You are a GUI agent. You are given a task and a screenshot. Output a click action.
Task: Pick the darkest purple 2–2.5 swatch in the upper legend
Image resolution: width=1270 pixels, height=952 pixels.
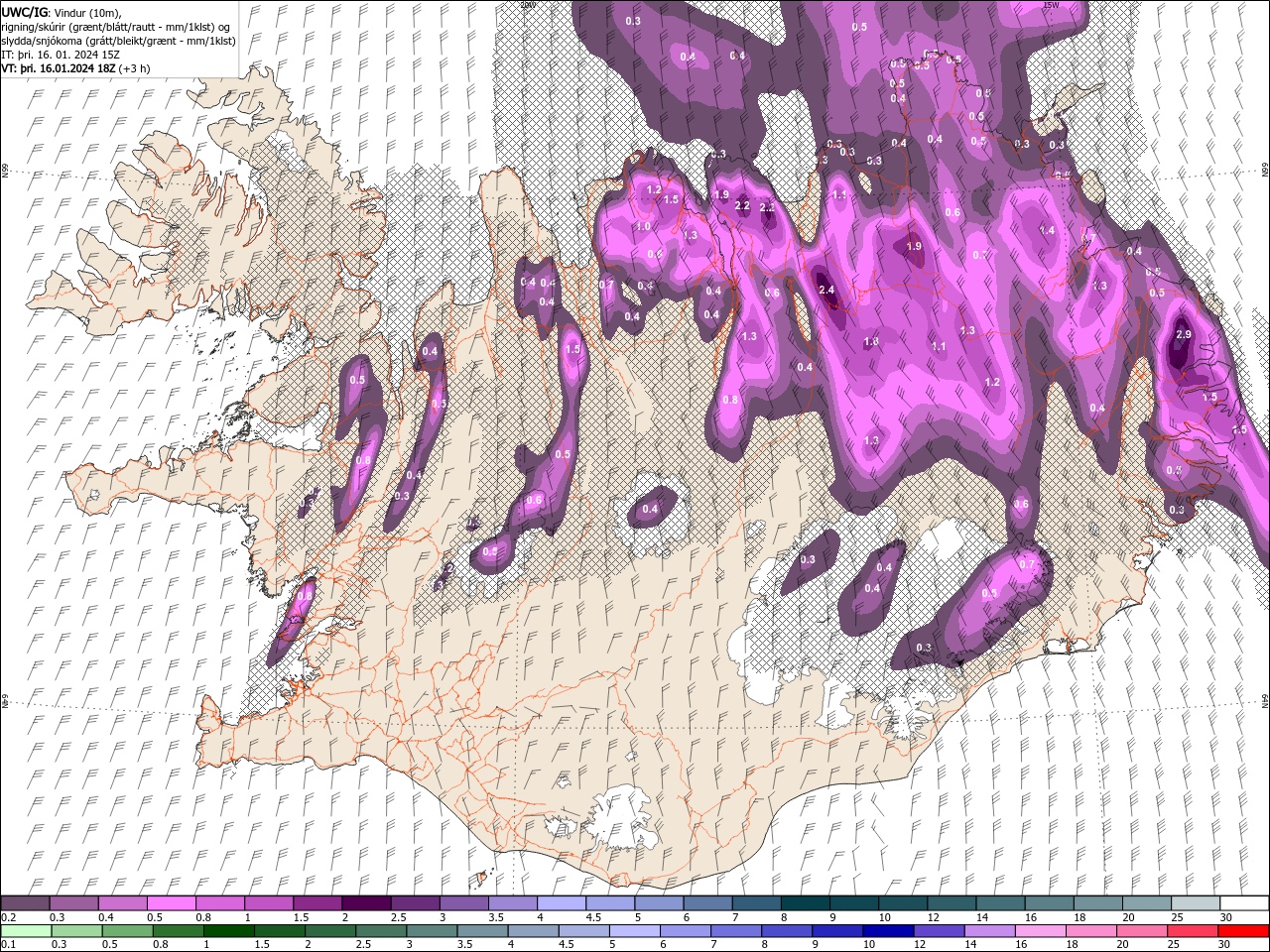[x=365, y=903]
